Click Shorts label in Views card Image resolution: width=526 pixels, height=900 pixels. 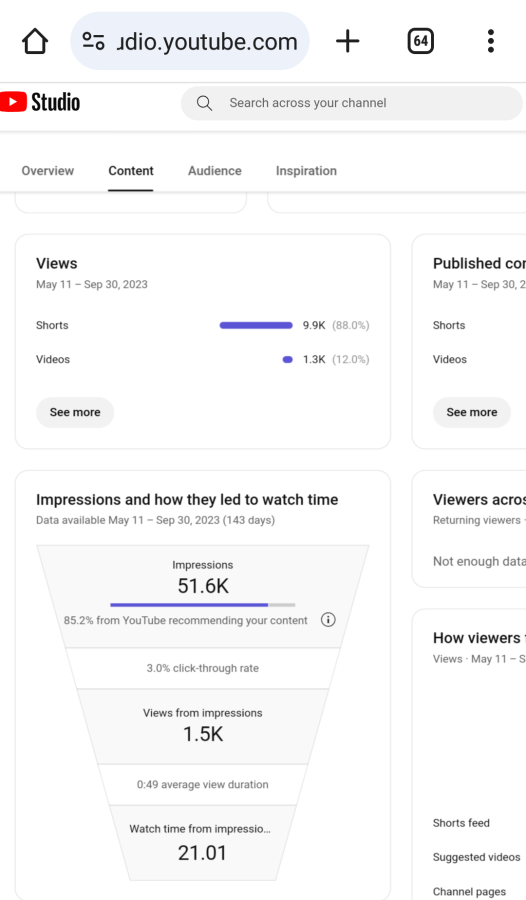[52, 325]
